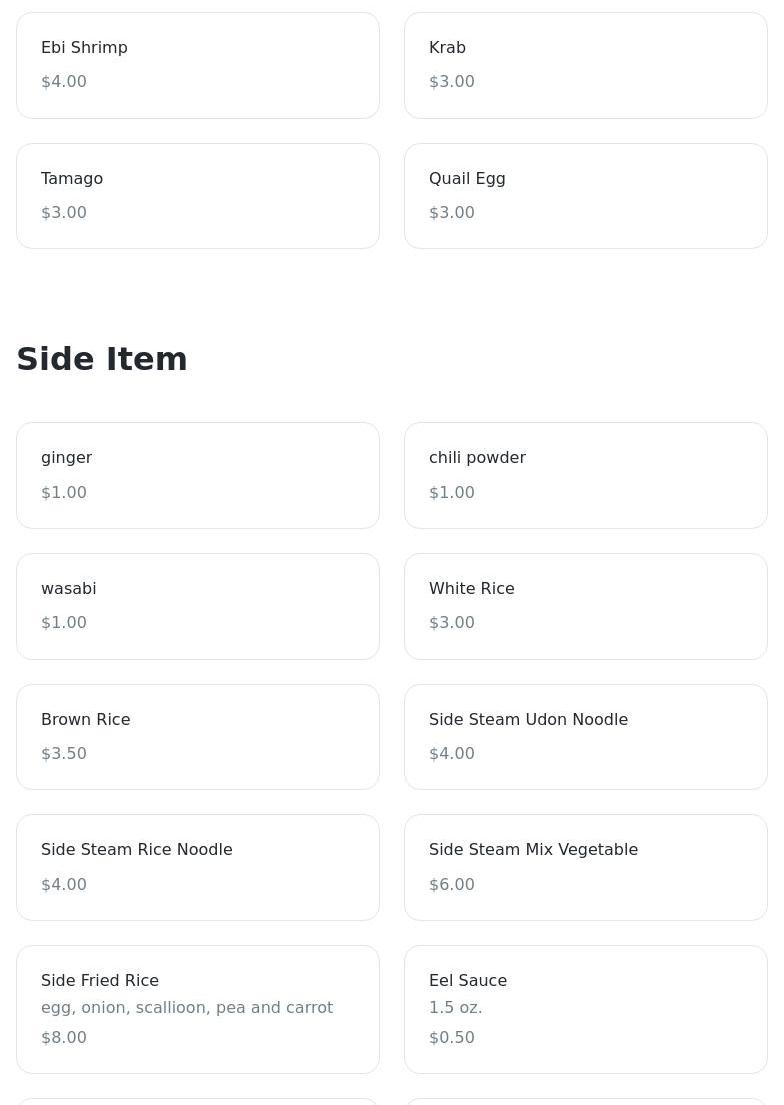The width and height of the screenshot is (784, 1105).
Task: Select the Ebi Shrimp menu item
Action: 197,65
